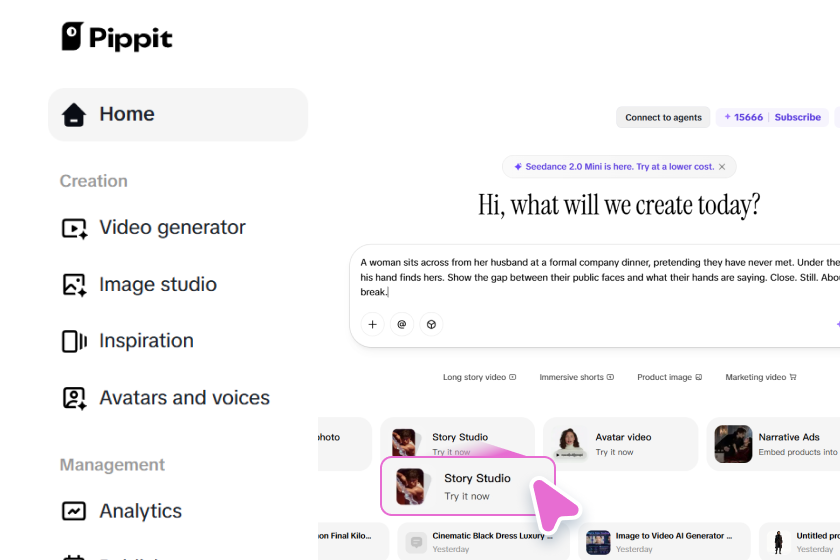Click the 'Try it now' text under Avatar video
Screen dimensions: 840x560
pyautogui.click(x=614, y=452)
